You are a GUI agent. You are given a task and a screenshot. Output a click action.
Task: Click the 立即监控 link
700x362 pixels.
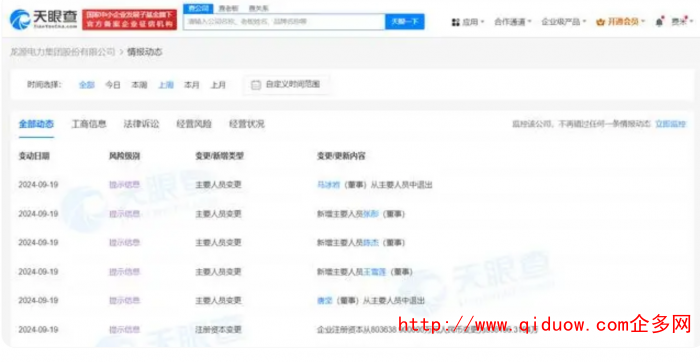click(x=671, y=124)
